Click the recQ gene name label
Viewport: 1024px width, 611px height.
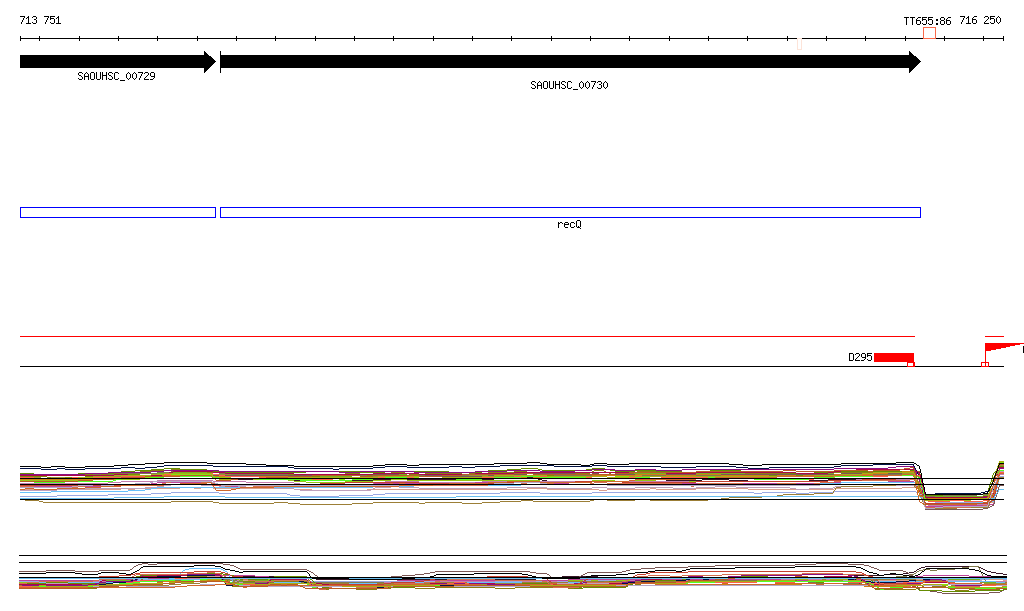point(569,225)
